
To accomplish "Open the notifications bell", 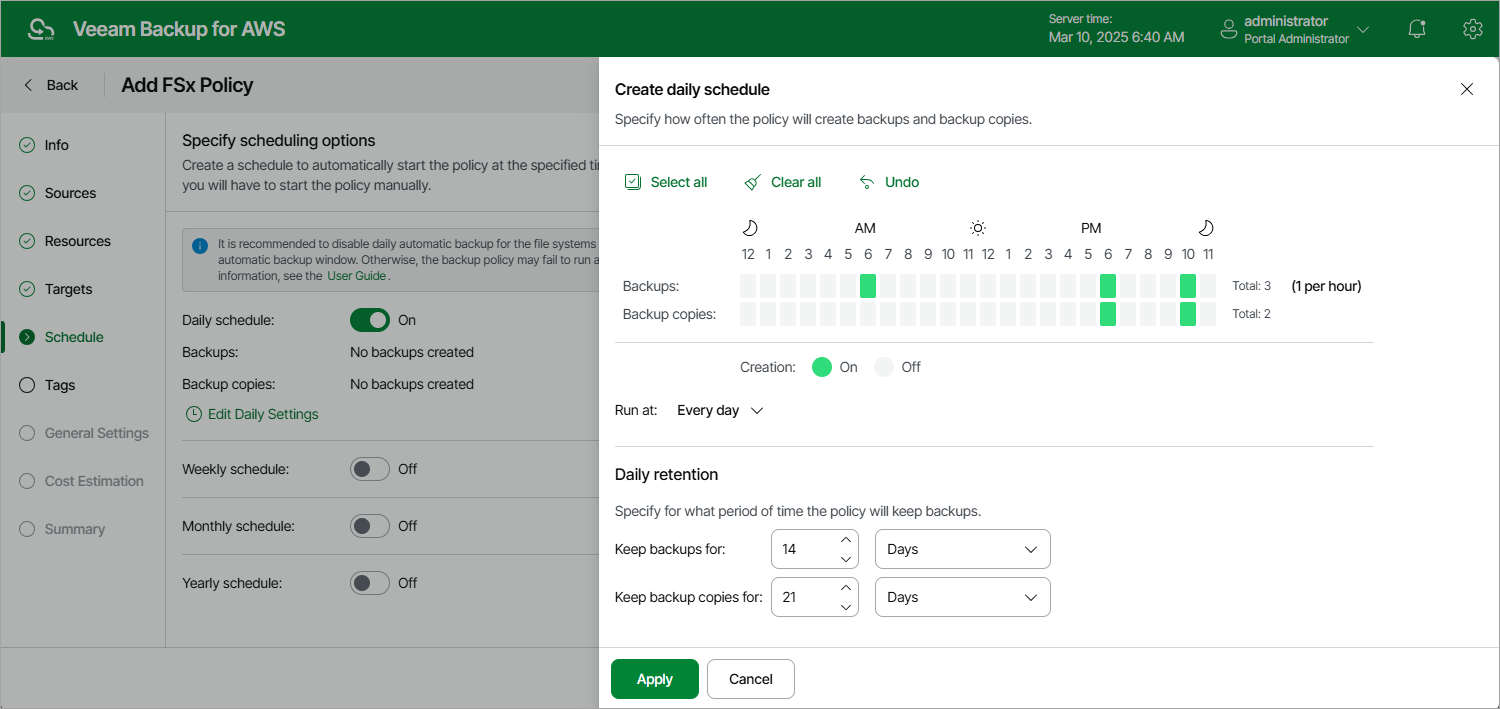I will coord(1416,29).
